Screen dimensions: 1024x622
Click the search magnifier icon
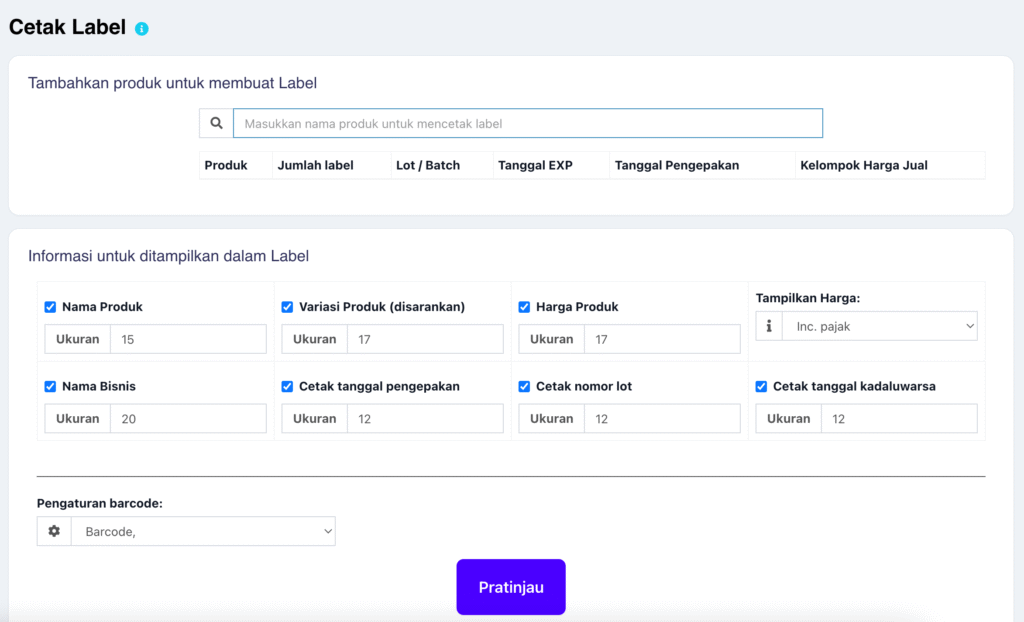(x=216, y=124)
